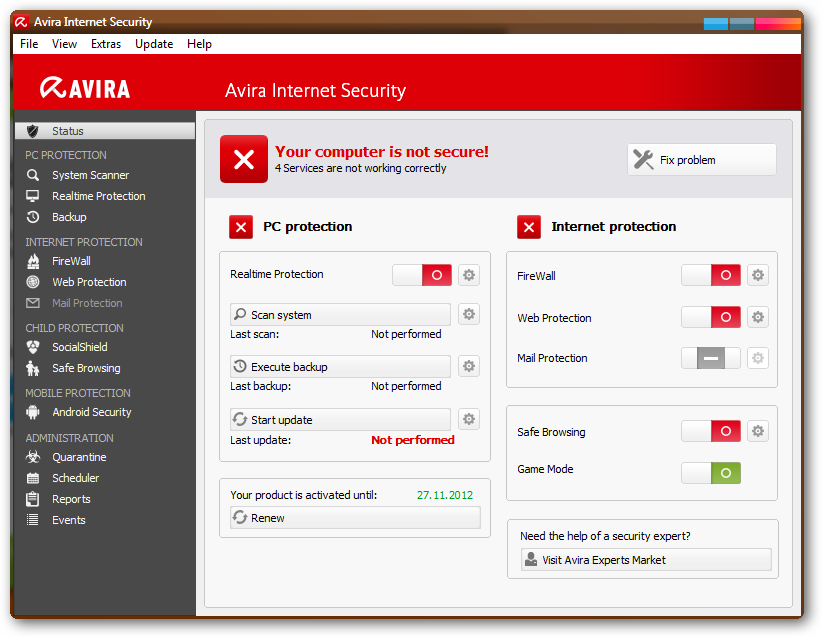Enable the Safe Browsing switch
The width and height of the screenshot is (822, 637).
[x=711, y=431]
